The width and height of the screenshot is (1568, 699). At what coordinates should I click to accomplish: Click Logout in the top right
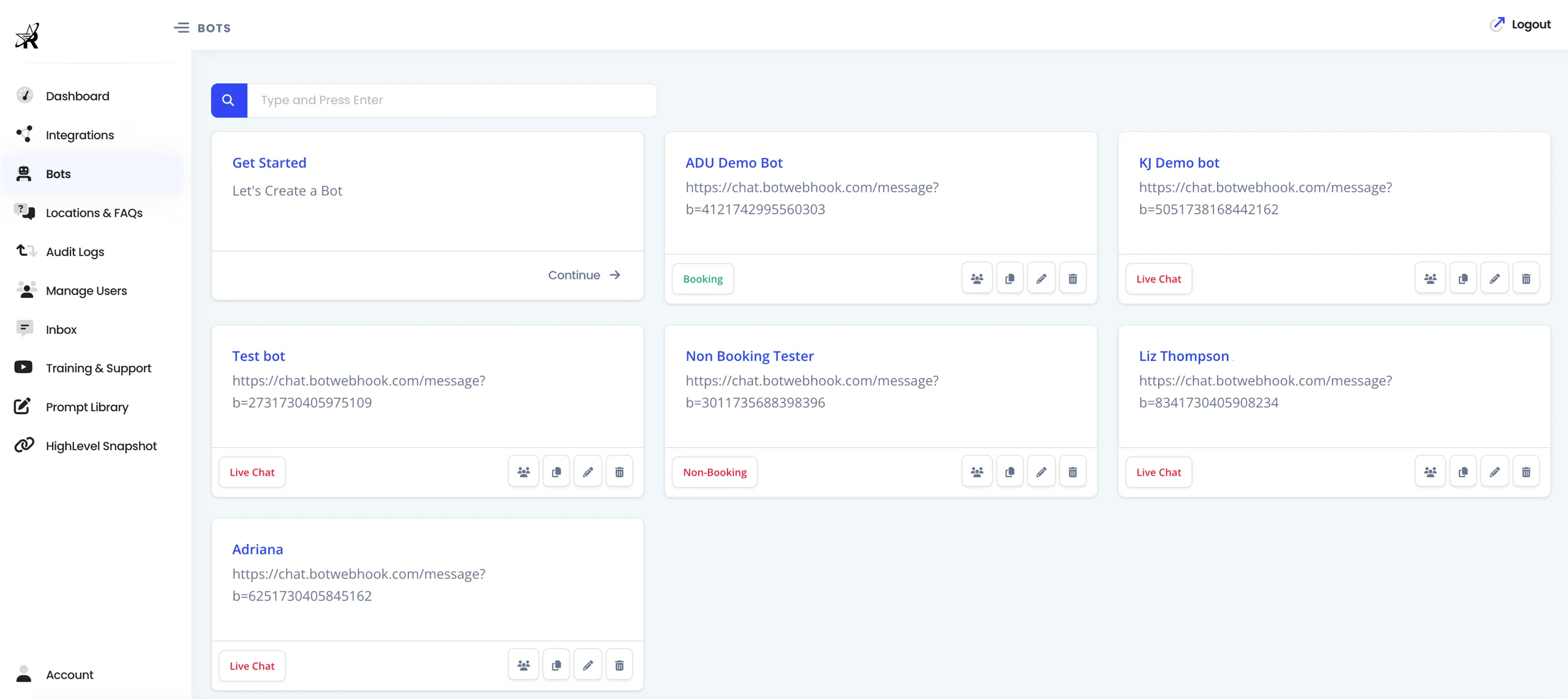pos(1520,25)
